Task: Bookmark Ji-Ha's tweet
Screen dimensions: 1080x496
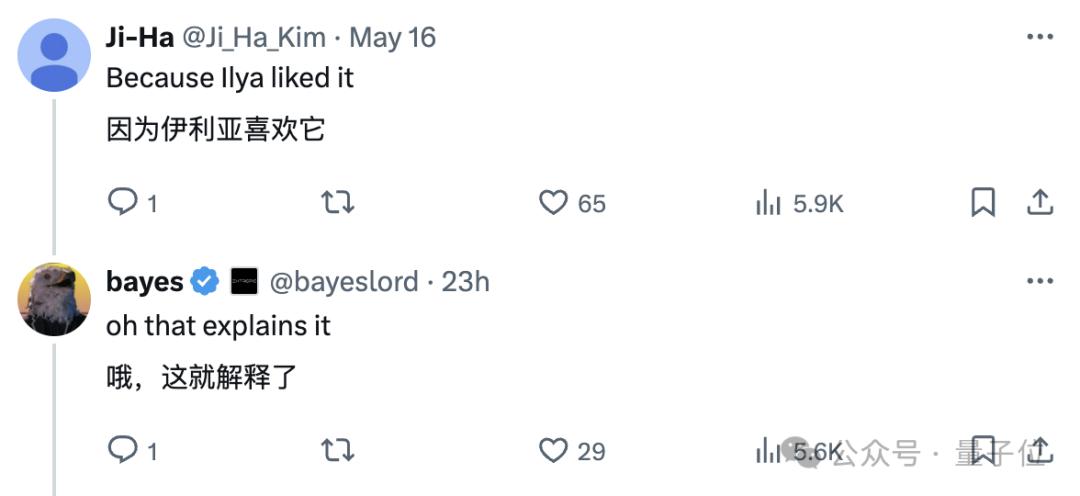Action: 983,203
